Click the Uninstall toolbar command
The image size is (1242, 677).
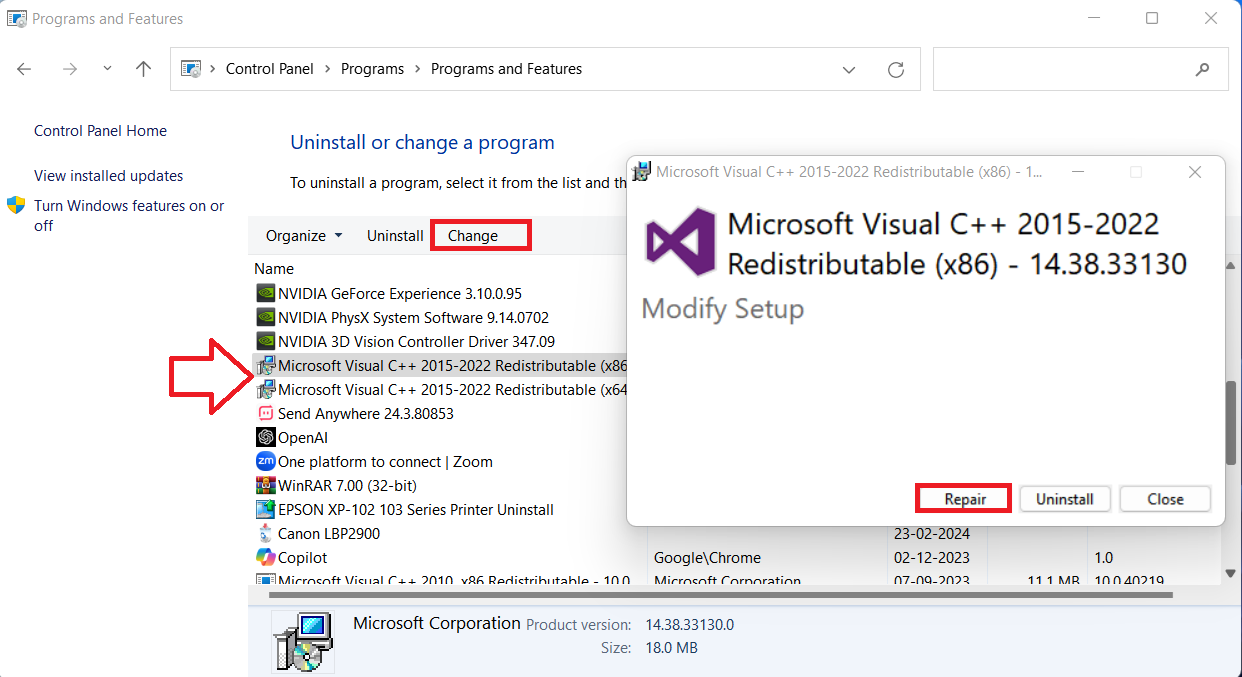[395, 236]
